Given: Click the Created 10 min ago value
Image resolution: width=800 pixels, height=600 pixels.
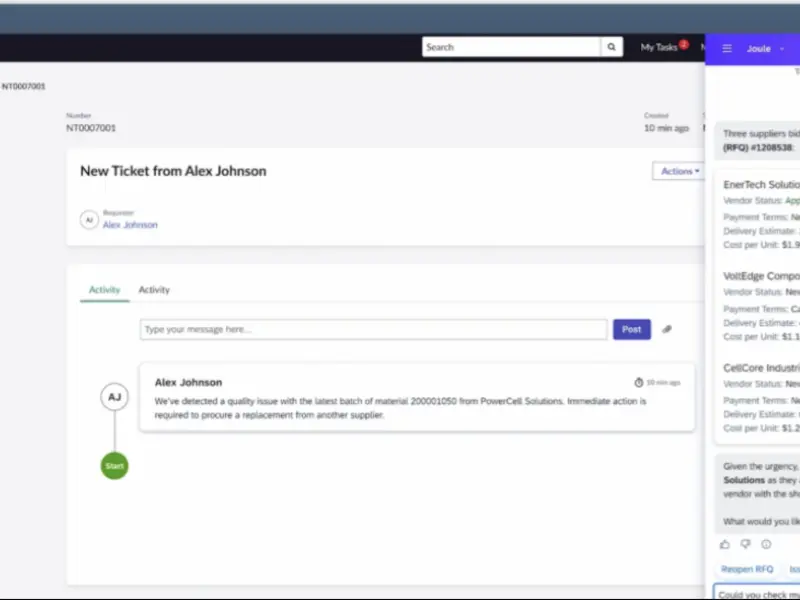Looking at the screenshot, I should (x=666, y=128).
